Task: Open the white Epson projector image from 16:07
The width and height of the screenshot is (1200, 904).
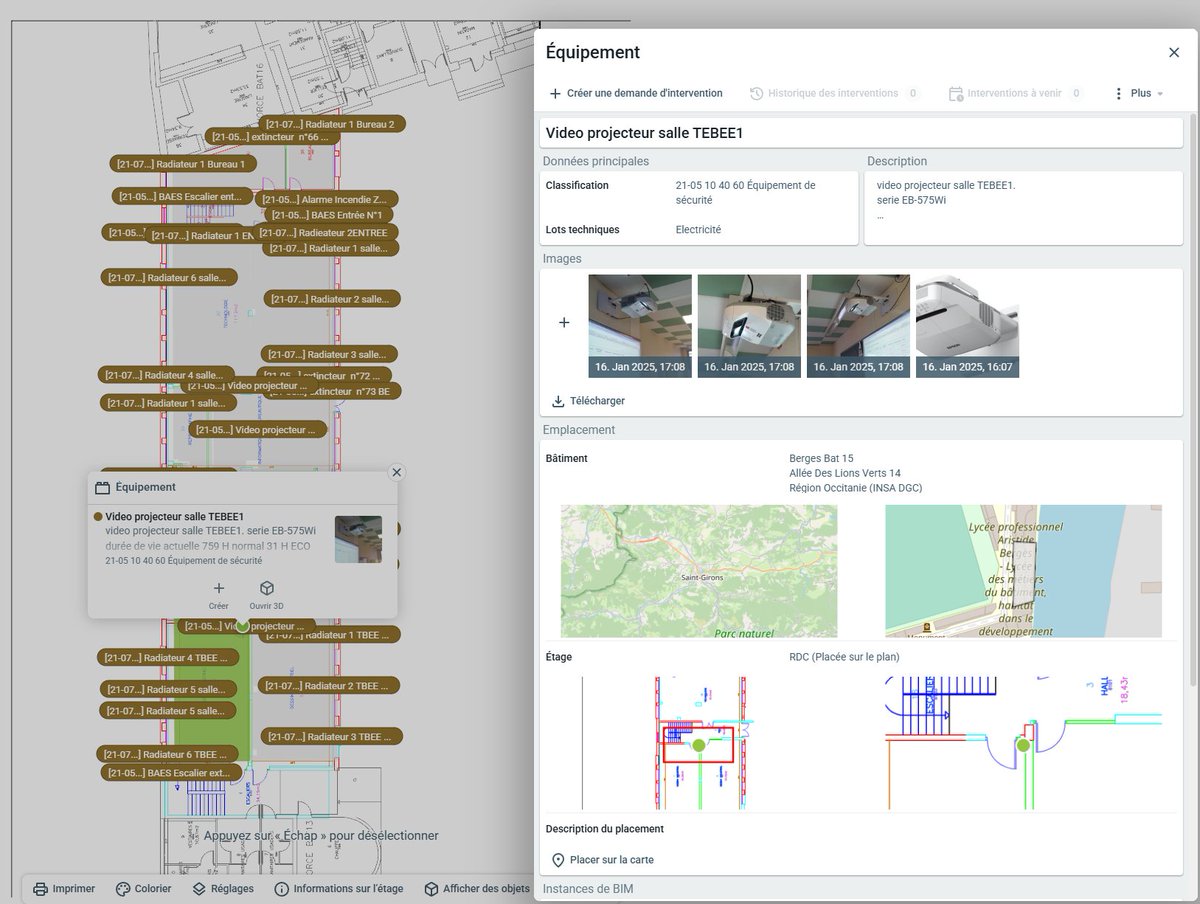Action: (967, 326)
